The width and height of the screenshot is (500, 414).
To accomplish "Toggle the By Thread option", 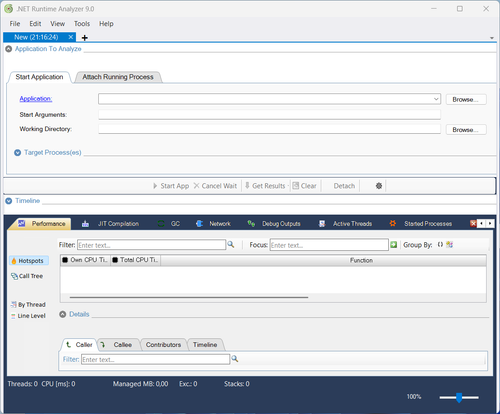I will coord(28,305).
